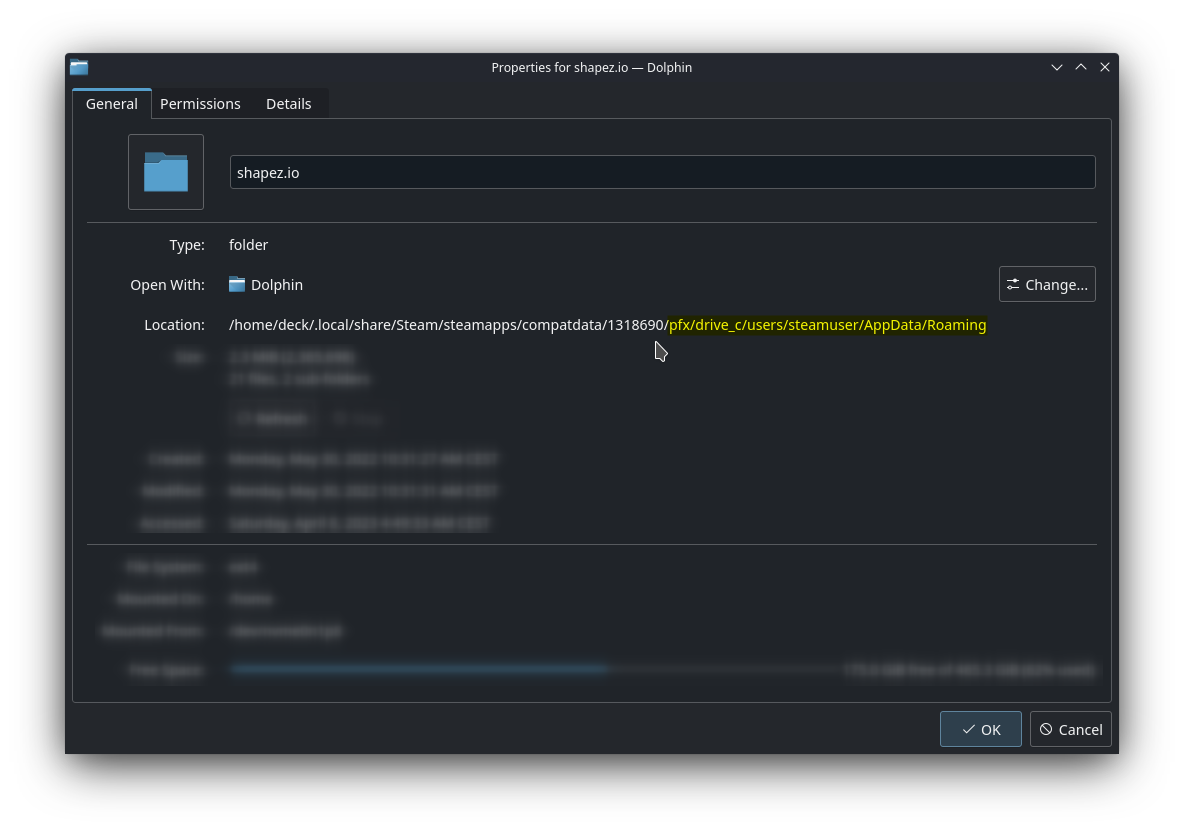This screenshot has width=1184, height=831.
Task: Open the Details tab
Action: (x=288, y=103)
